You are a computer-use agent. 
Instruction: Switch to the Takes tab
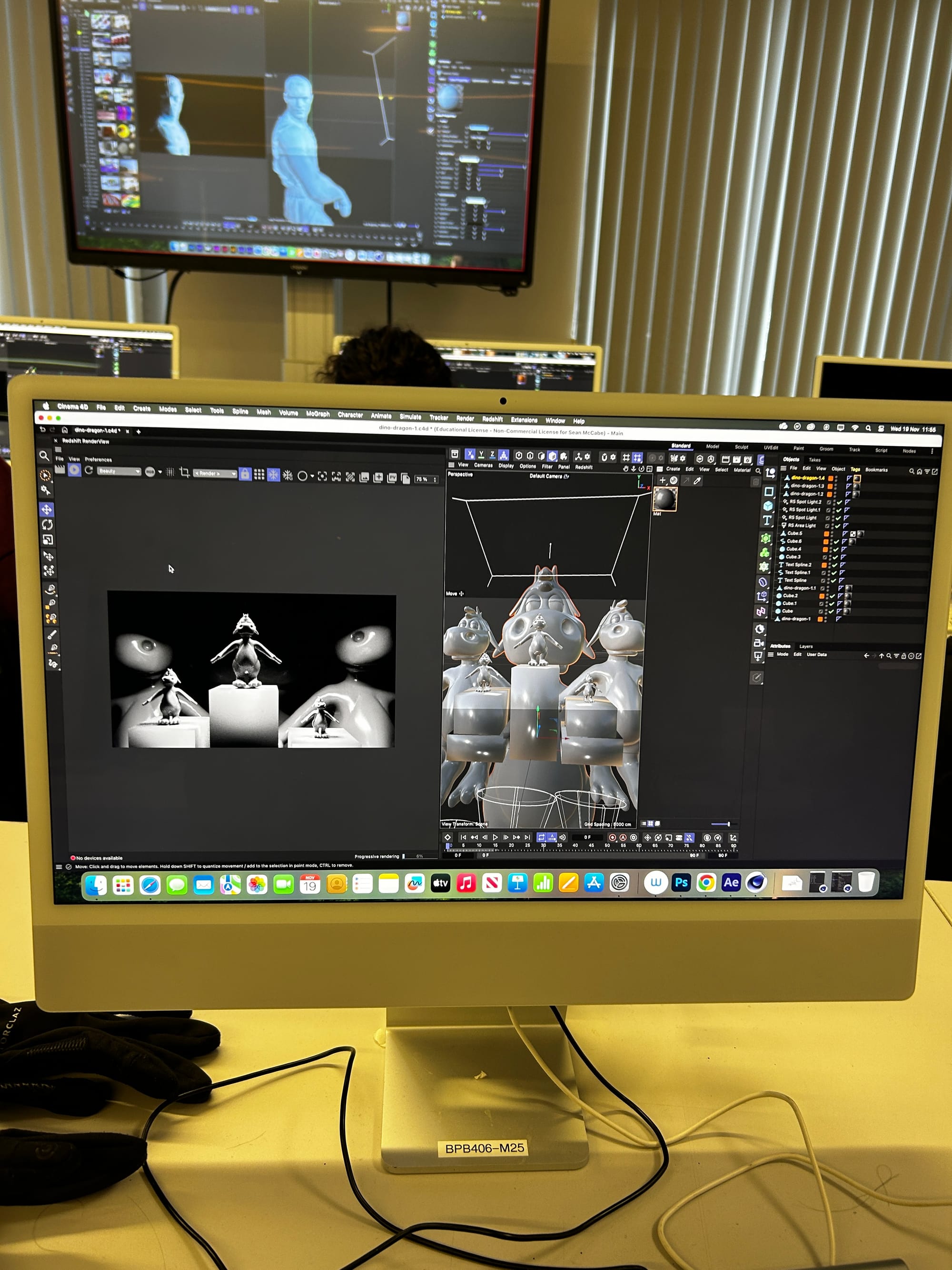tap(814, 460)
